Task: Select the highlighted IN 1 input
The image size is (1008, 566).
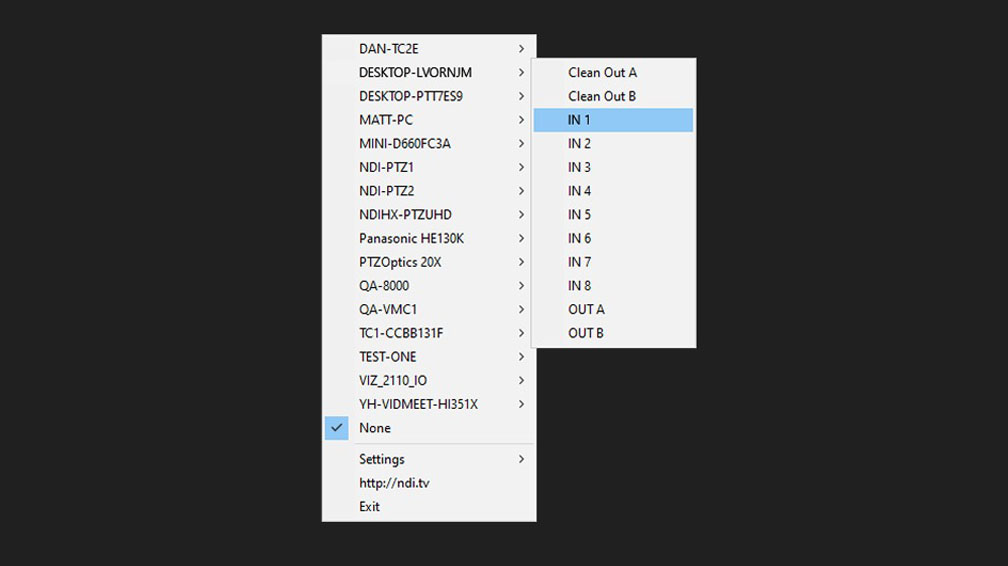Action: 580,120
